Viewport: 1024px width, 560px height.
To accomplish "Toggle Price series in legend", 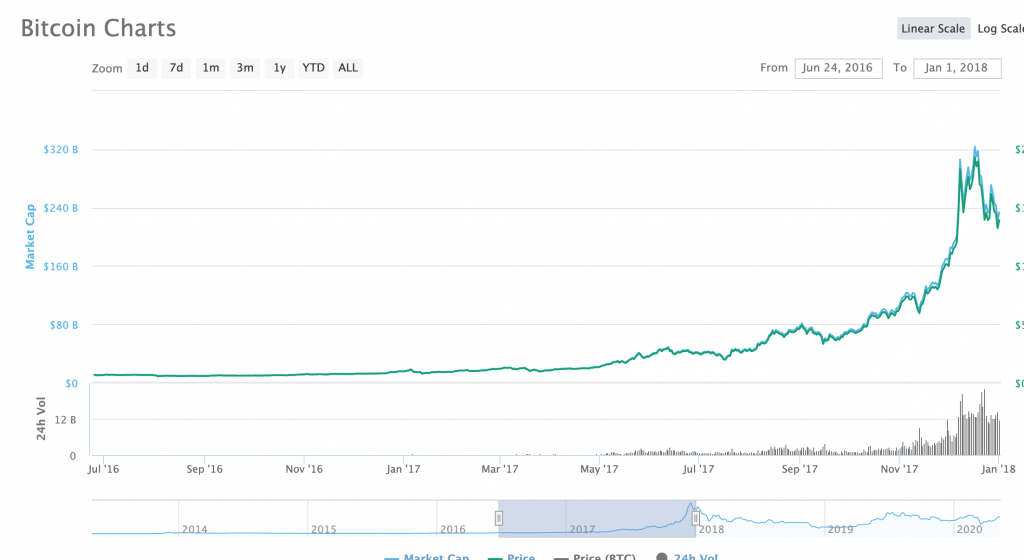I will (x=511, y=557).
